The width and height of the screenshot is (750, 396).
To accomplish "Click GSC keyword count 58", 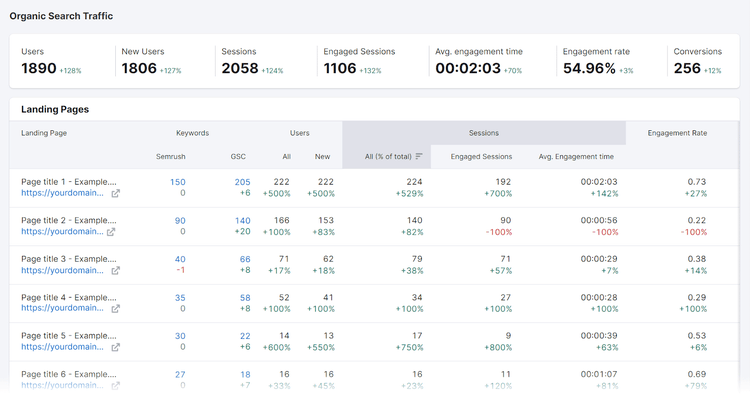I will 245,297.
